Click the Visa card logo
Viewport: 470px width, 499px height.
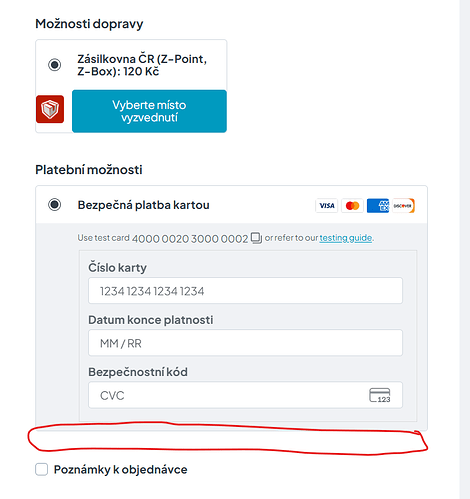point(327,206)
